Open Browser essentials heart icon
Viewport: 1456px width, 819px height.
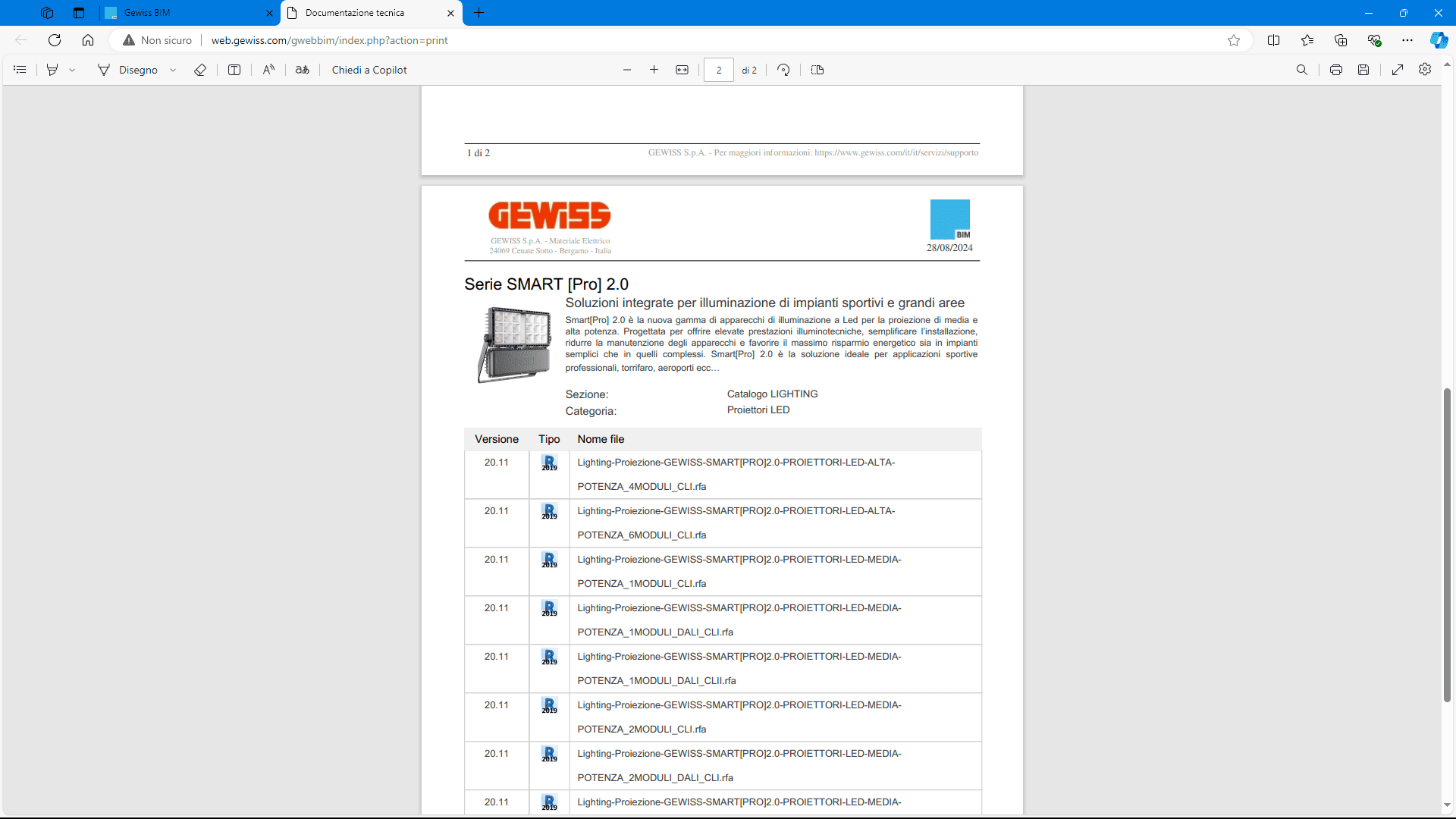1374,40
